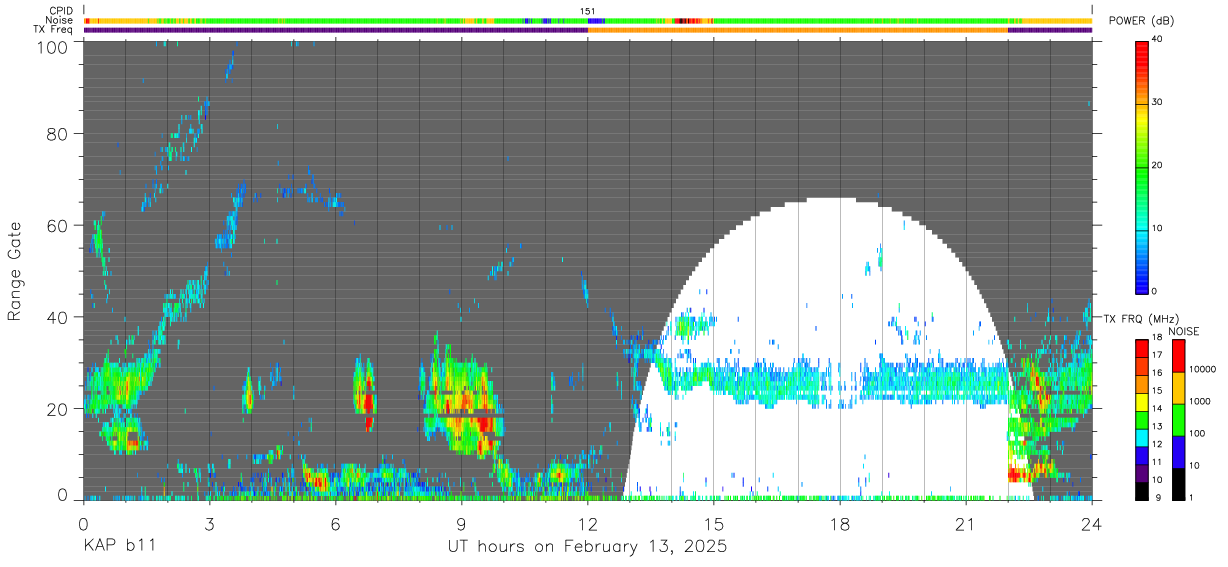Pick the red swatch in noise legend
Image resolution: width=1228 pixels, height=567 pixels.
pyautogui.click(x=1178, y=355)
